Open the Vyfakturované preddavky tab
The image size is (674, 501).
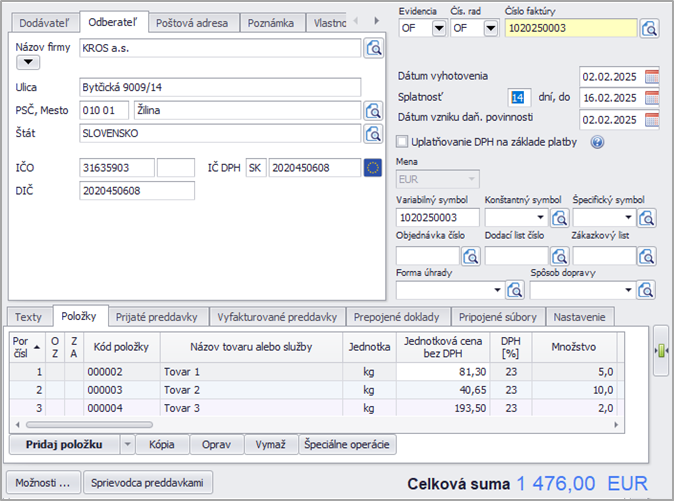(x=277, y=317)
